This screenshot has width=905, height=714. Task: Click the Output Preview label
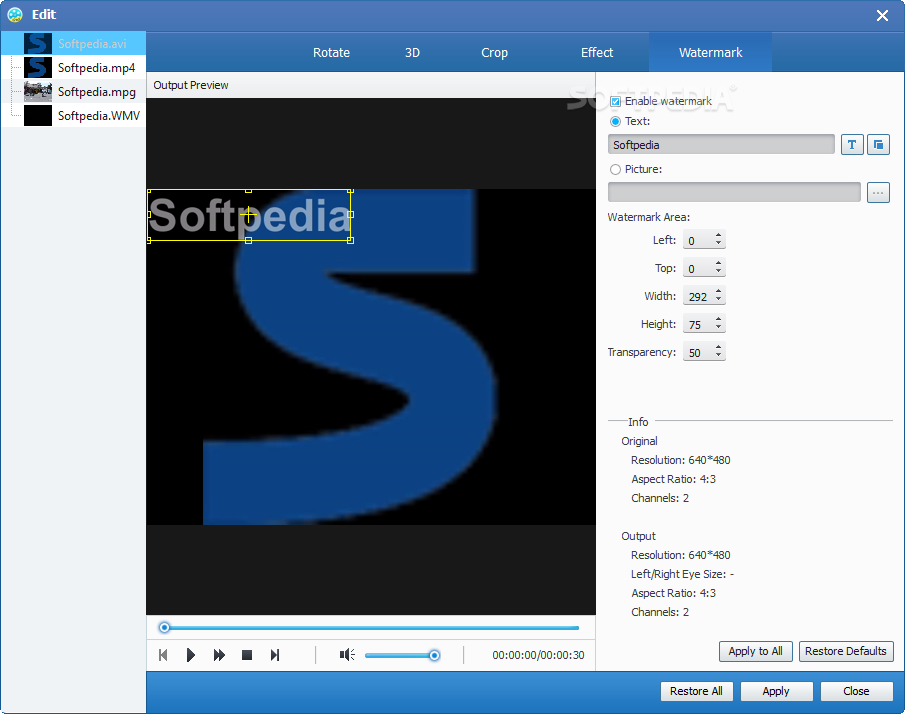(190, 85)
